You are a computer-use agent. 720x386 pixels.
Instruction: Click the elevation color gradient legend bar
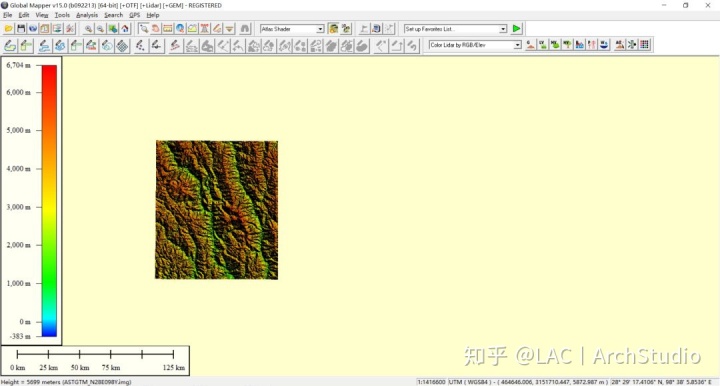49,201
